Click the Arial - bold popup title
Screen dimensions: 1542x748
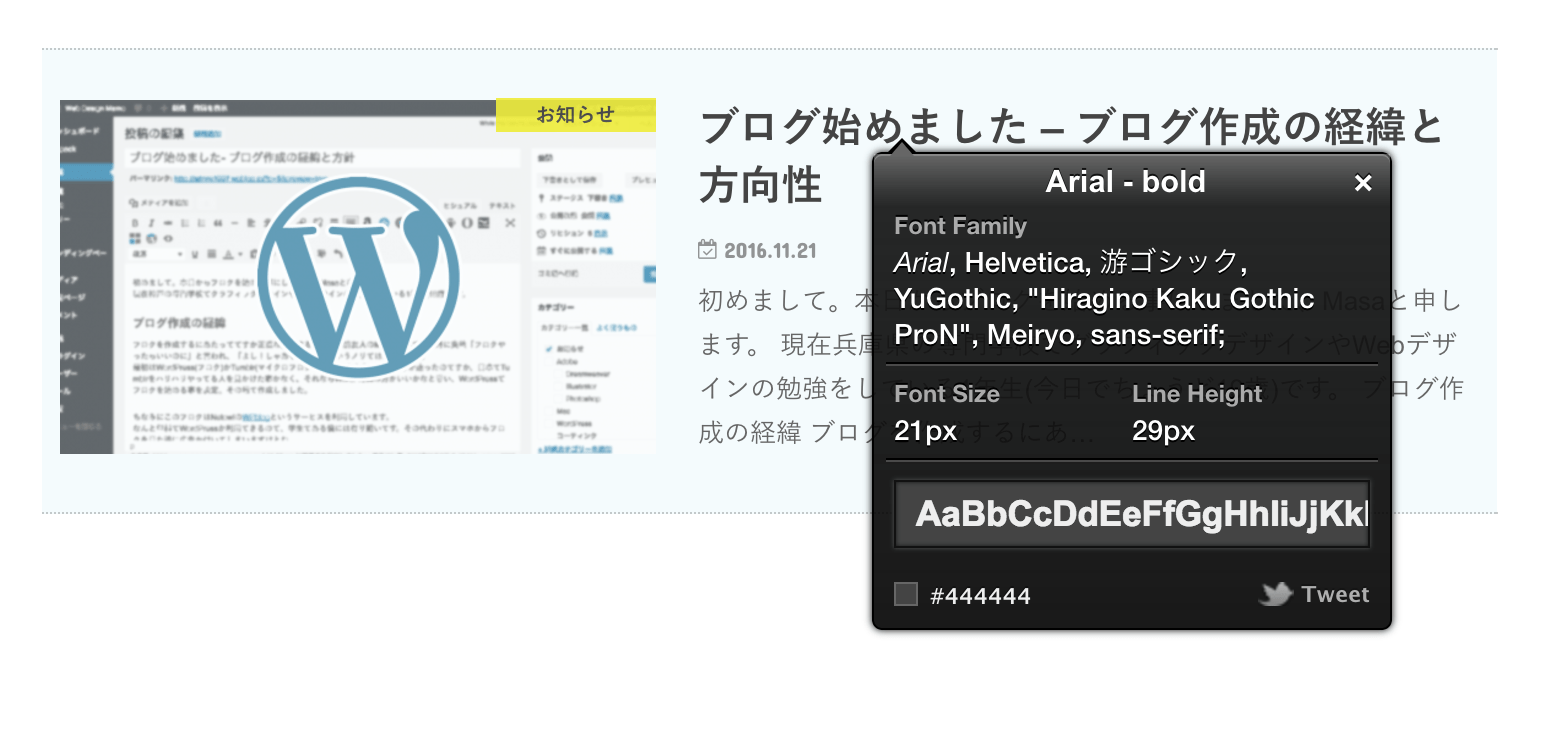point(1125,182)
